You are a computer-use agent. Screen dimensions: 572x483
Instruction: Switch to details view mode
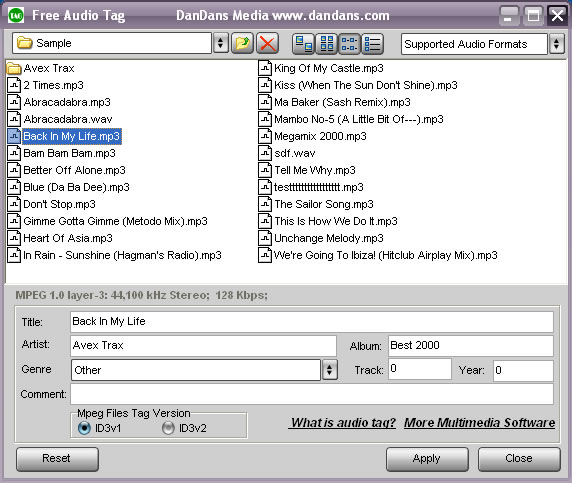[372, 44]
